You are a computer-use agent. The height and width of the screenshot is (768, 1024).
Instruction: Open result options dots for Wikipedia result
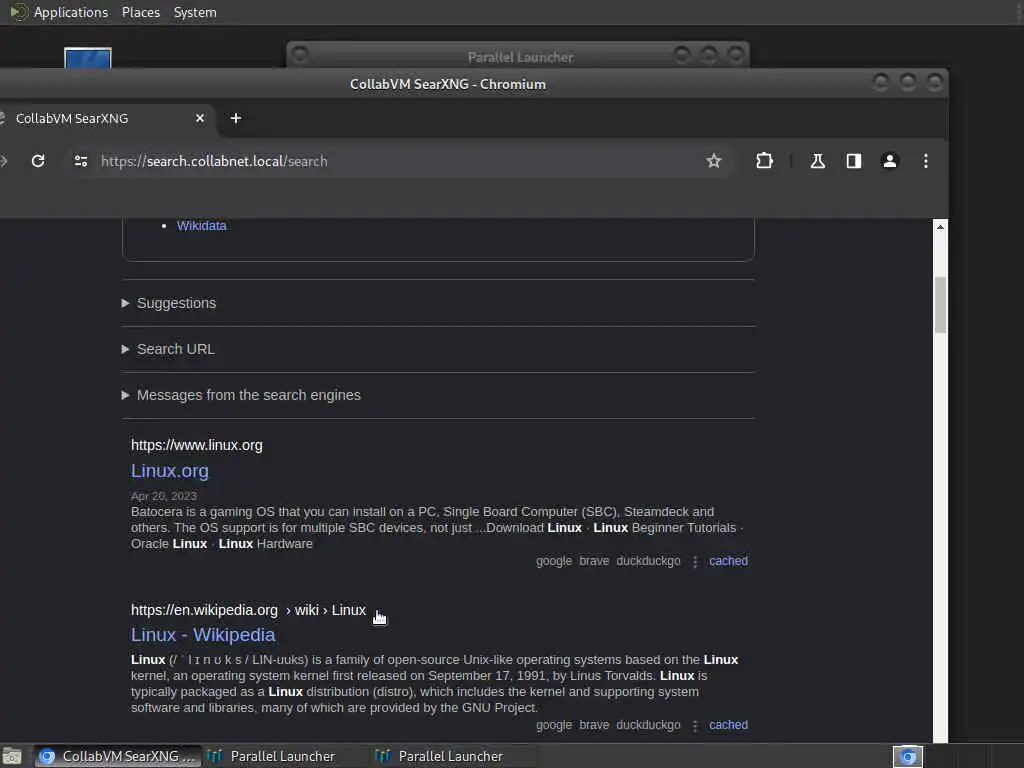click(695, 726)
